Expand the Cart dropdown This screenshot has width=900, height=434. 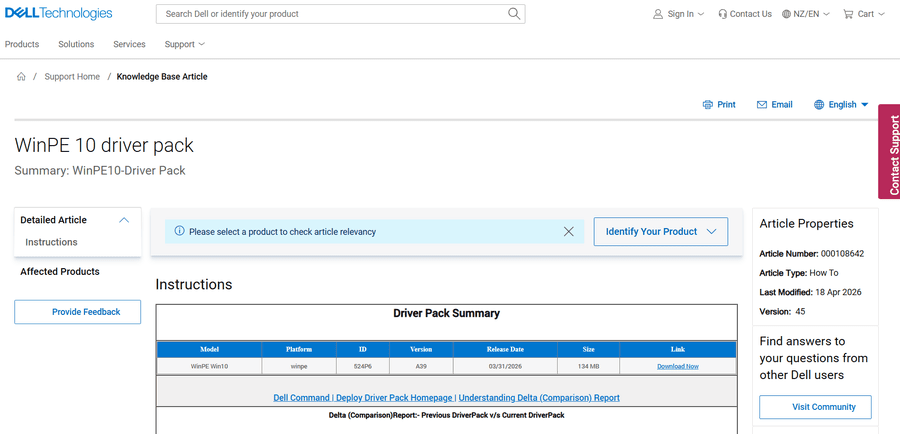point(882,14)
